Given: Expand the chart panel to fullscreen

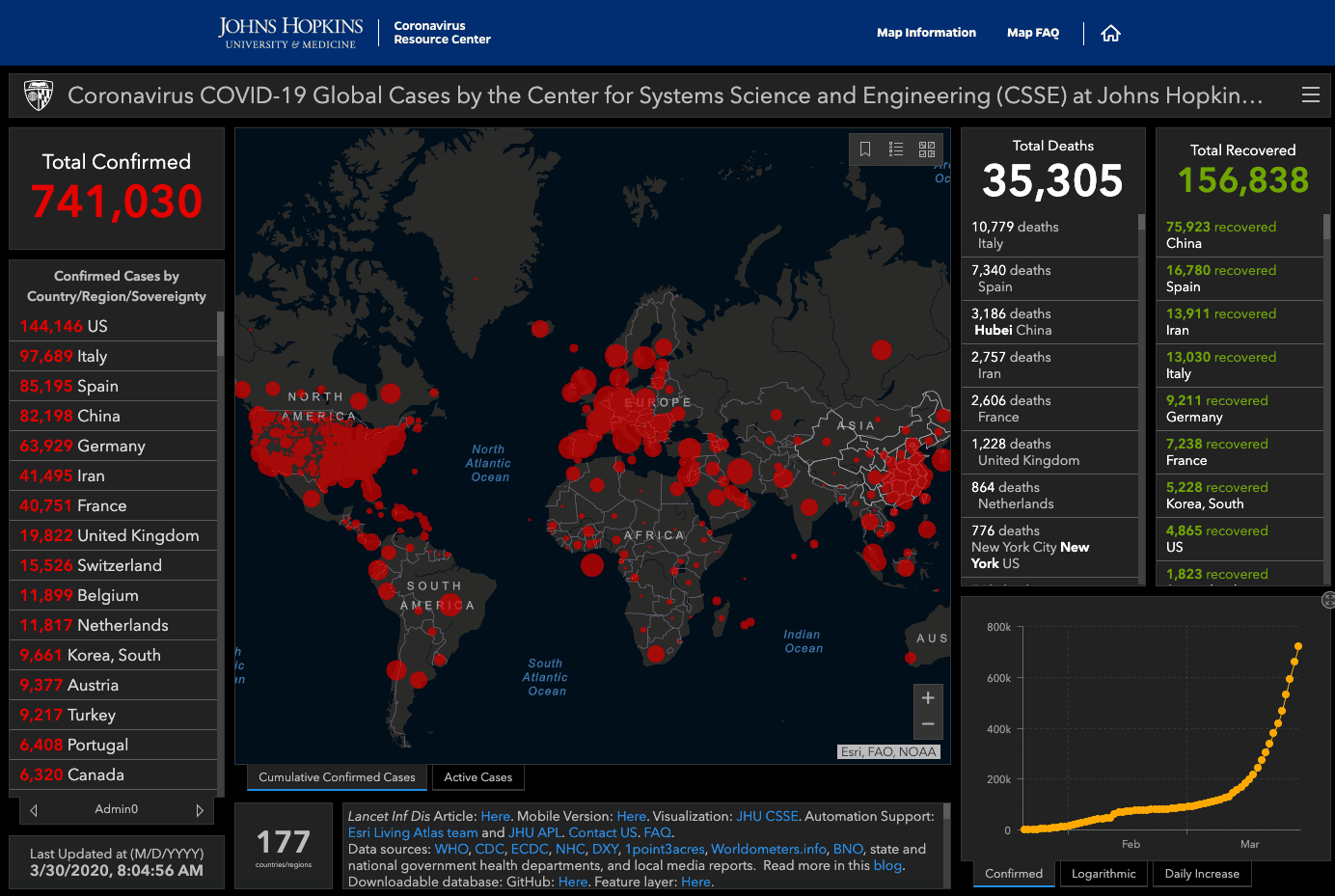Looking at the screenshot, I should (1328, 600).
